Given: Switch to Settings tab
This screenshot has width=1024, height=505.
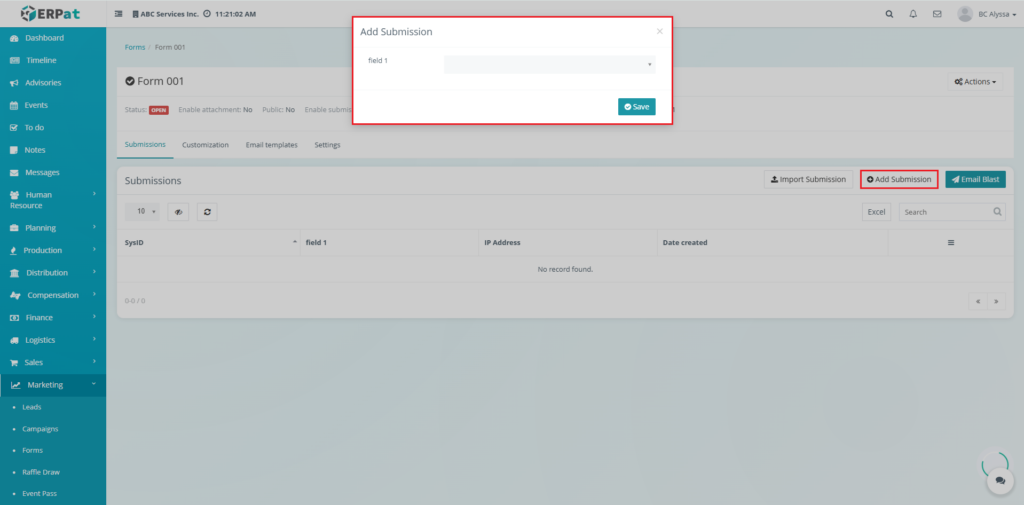Looking at the screenshot, I should click(x=327, y=145).
